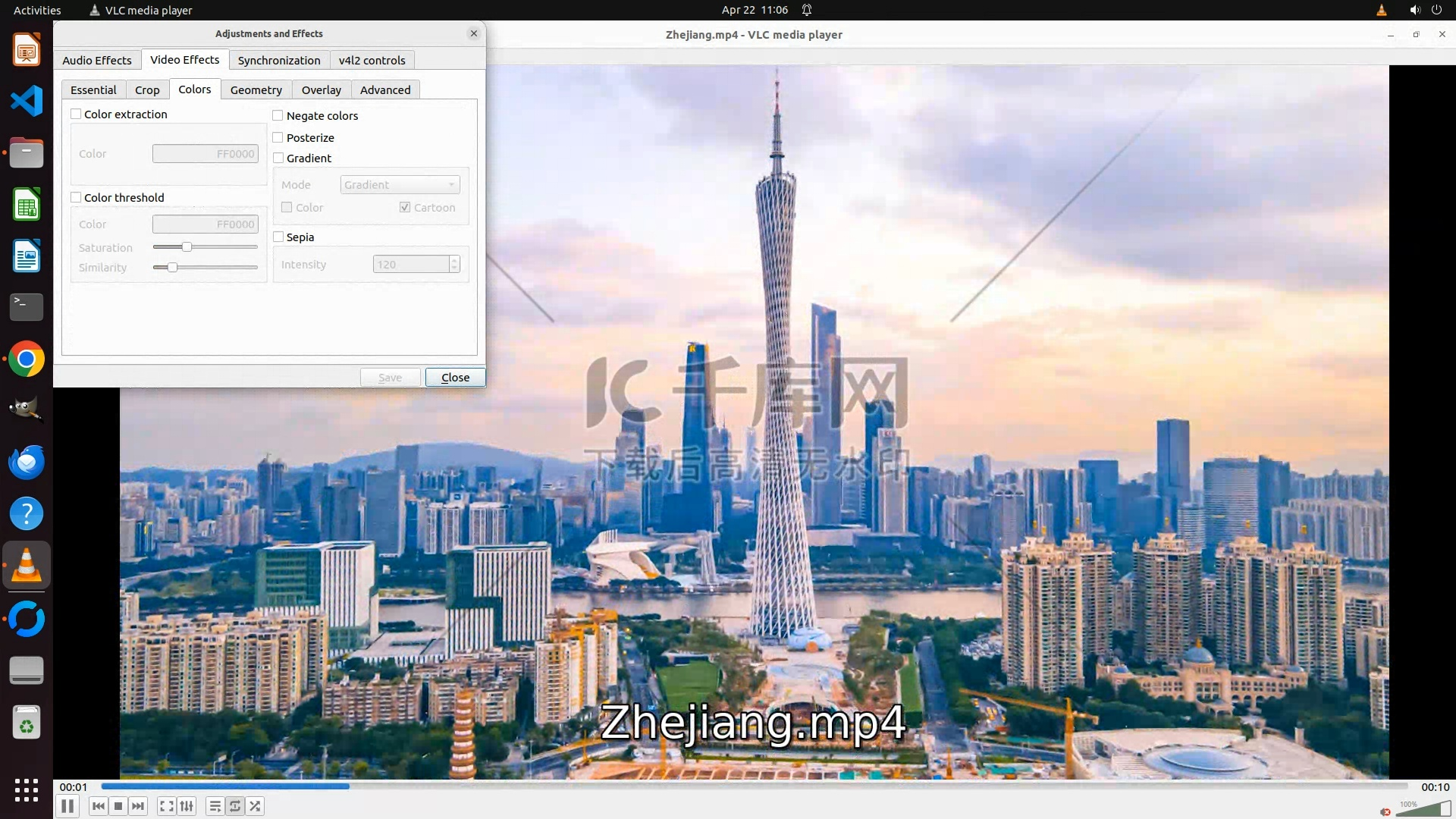Screen dimensions: 1456x819
Task: Open the Gradient mode dropdown
Action: click(x=400, y=184)
